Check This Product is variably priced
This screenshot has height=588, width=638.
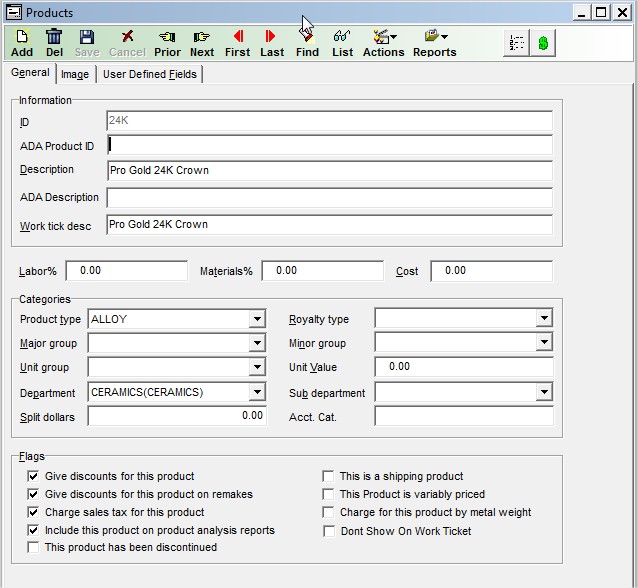[x=328, y=494]
